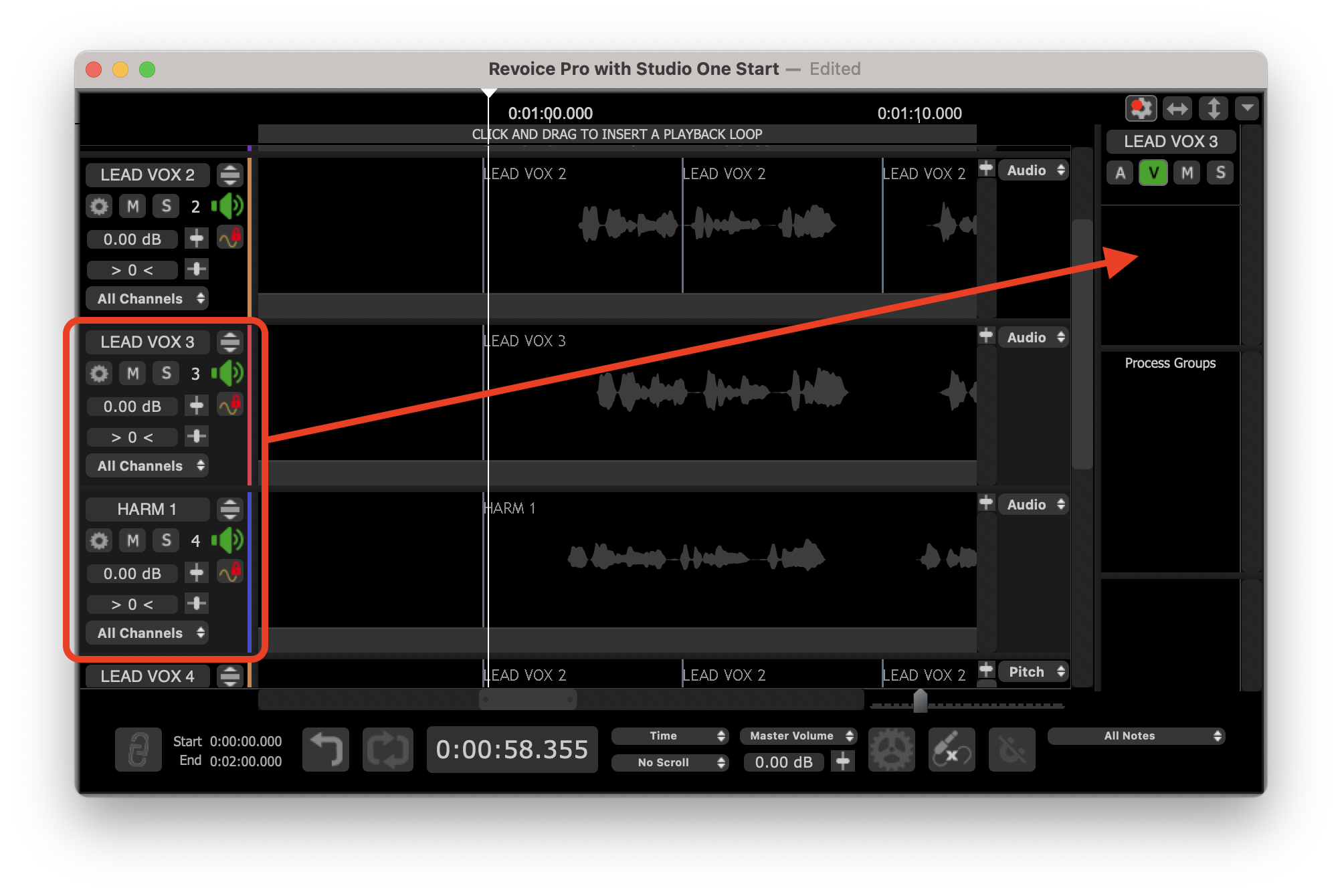Toggle the loop playback button
The image size is (1342, 896).
(x=387, y=750)
